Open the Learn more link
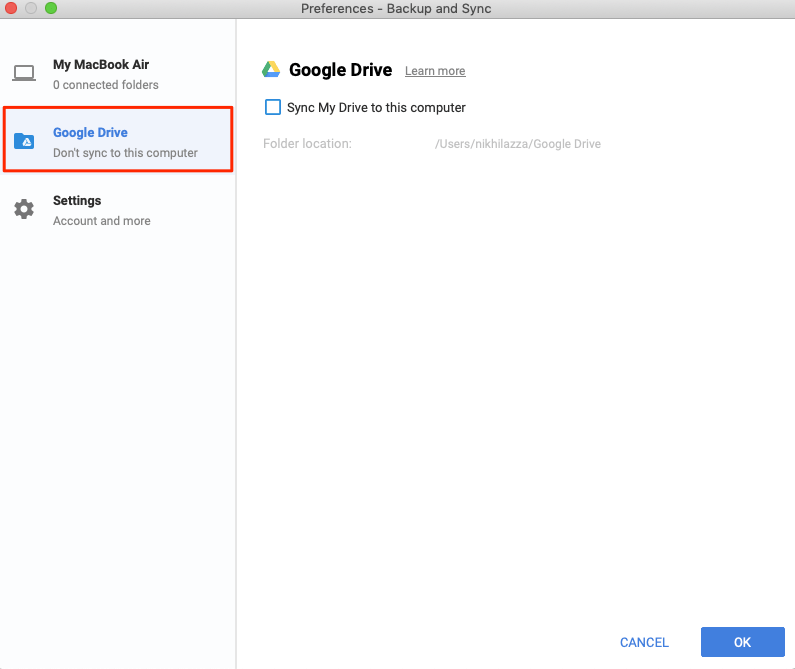 (435, 71)
